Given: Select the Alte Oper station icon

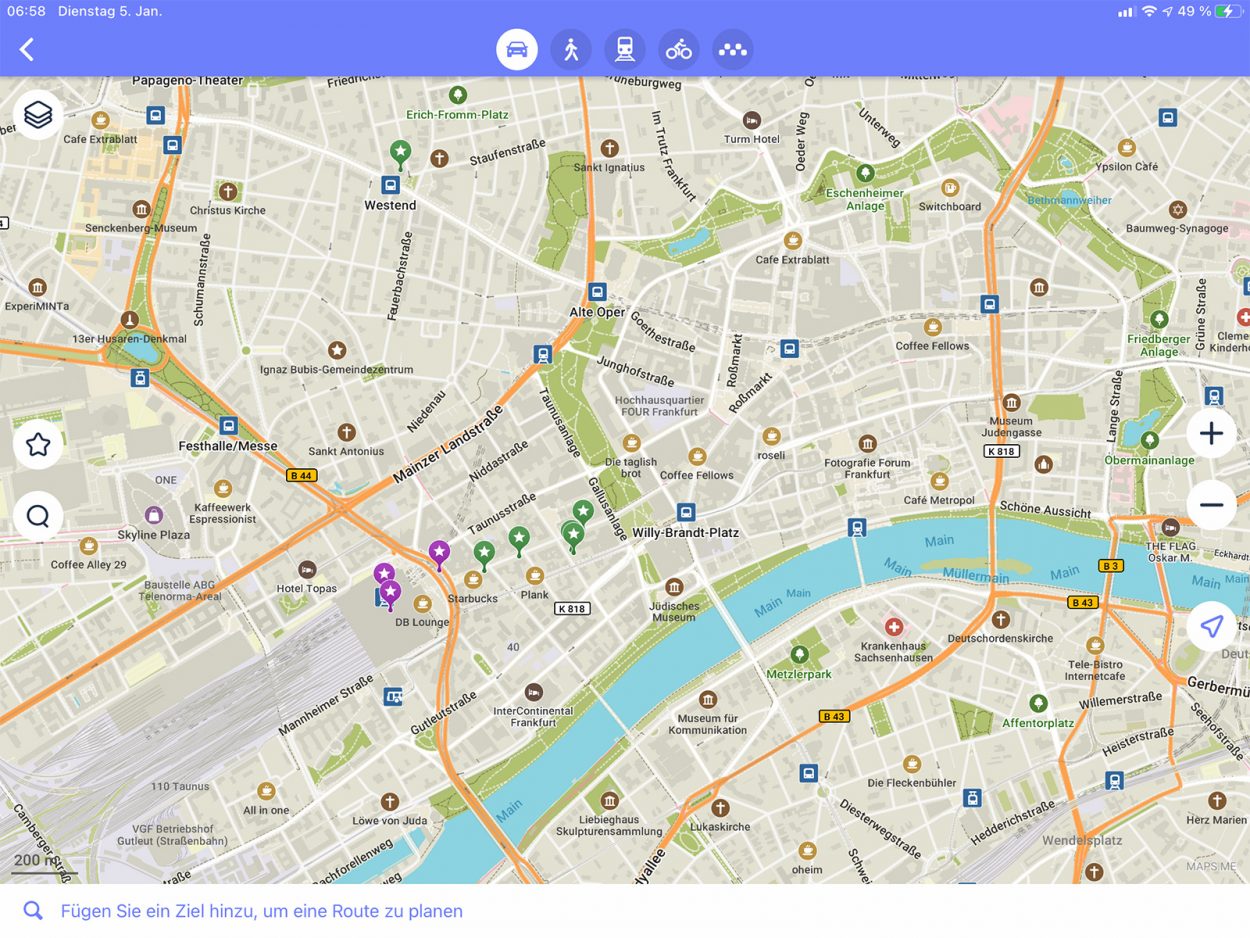Looking at the screenshot, I should pos(597,292).
